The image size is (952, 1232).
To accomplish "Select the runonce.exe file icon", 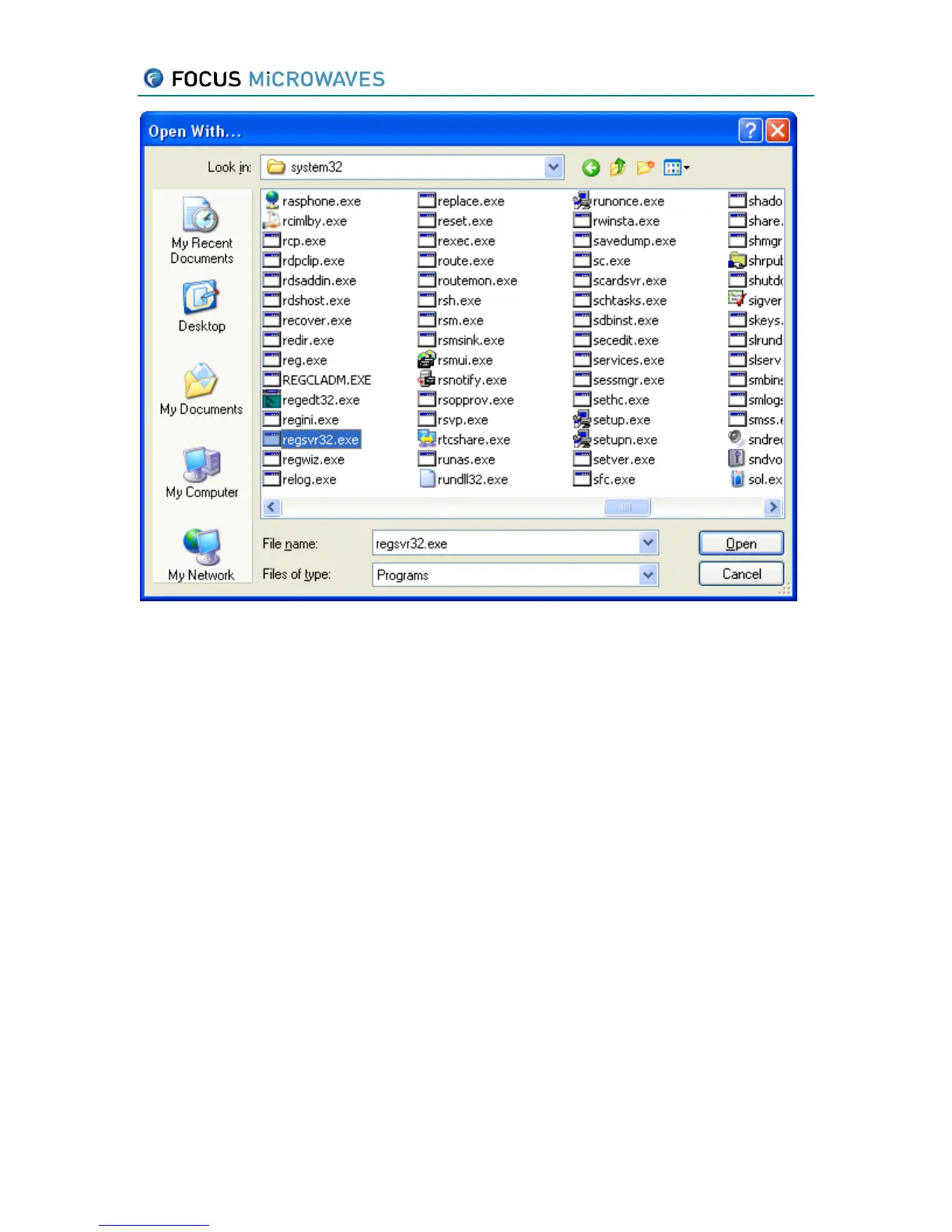I will [582, 201].
